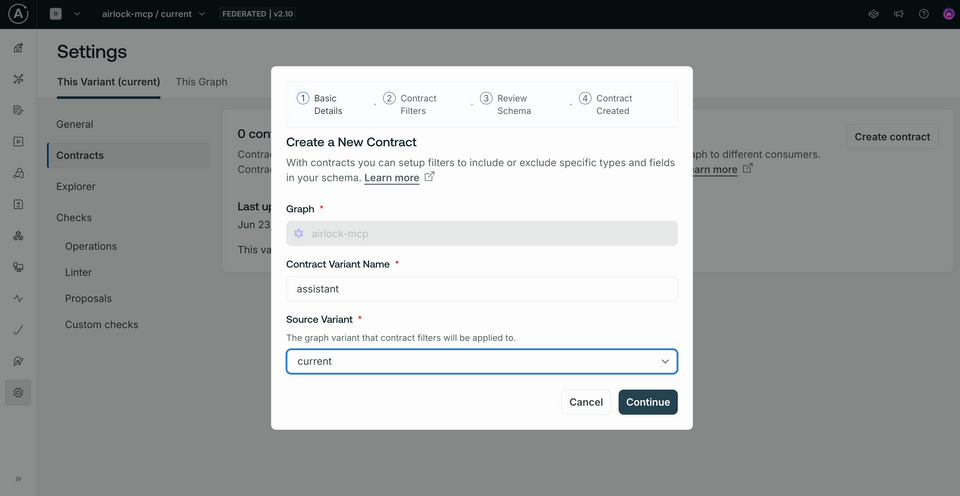This screenshot has height=496, width=960.
Task: Select Contracts in the settings menu
Action: pyautogui.click(x=80, y=155)
